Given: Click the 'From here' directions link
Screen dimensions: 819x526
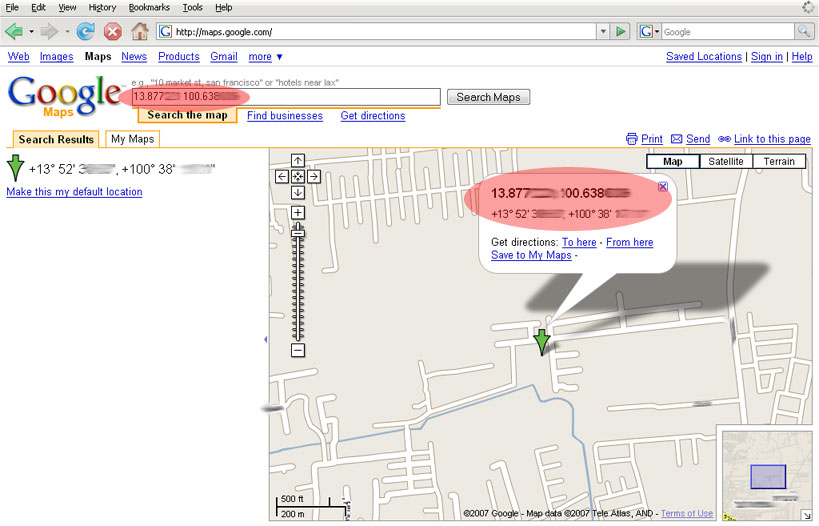Looking at the screenshot, I should pyautogui.click(x=629, y=242).
